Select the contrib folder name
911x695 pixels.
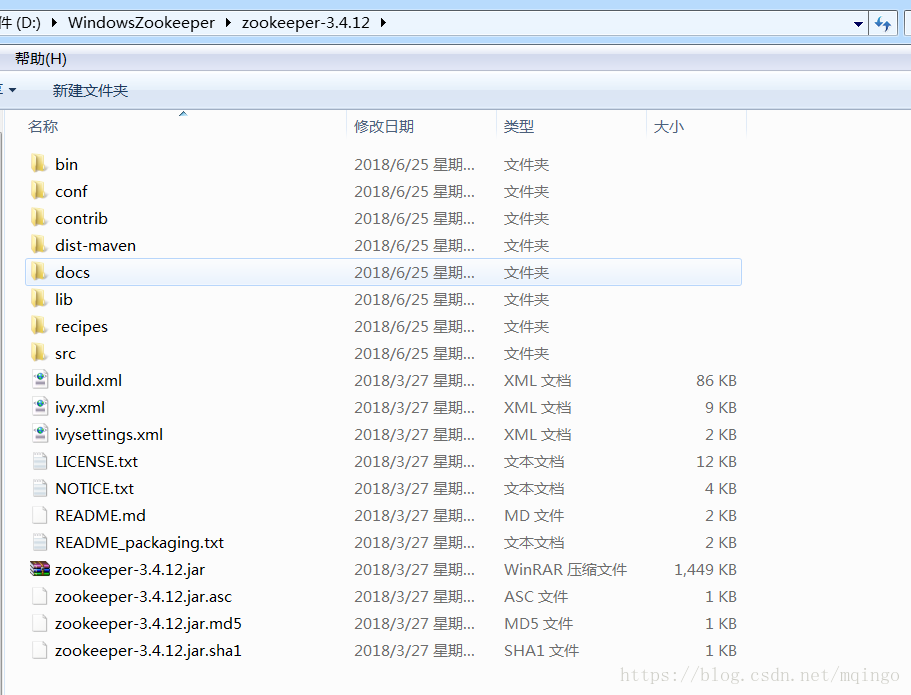pyautogui.click(x=81, y=218)
